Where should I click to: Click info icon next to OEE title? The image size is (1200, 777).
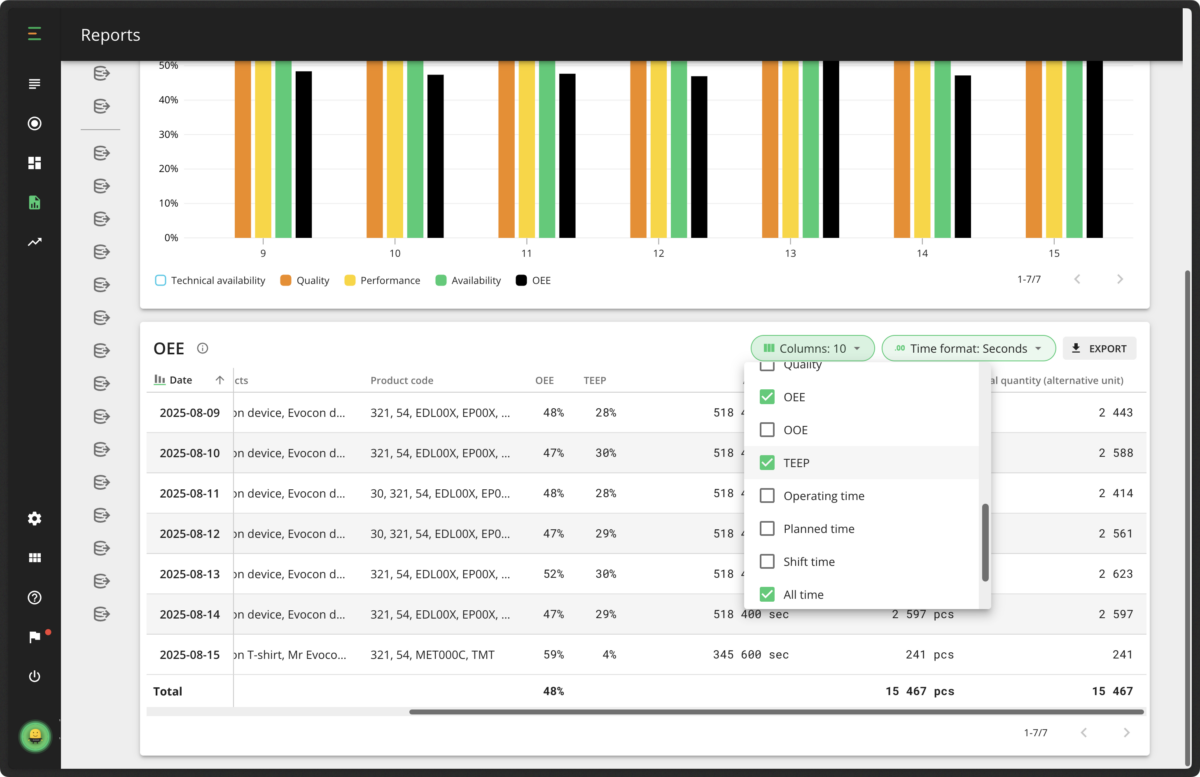click(x=203, y=349)
